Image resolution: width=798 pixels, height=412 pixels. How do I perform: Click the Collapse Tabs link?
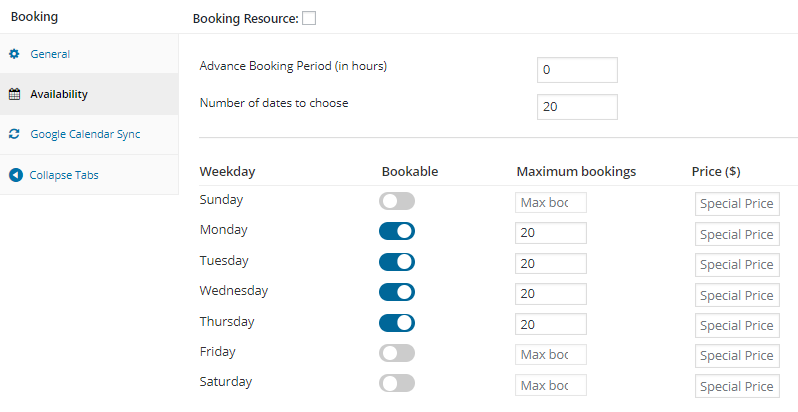[x=64, y=175]
